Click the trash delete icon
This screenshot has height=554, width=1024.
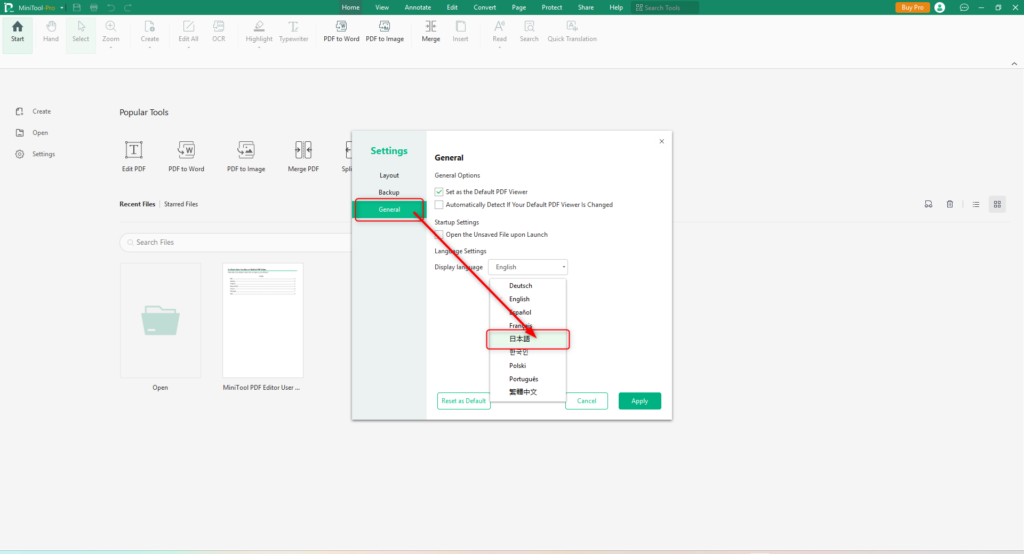click(x=950, y=204)
